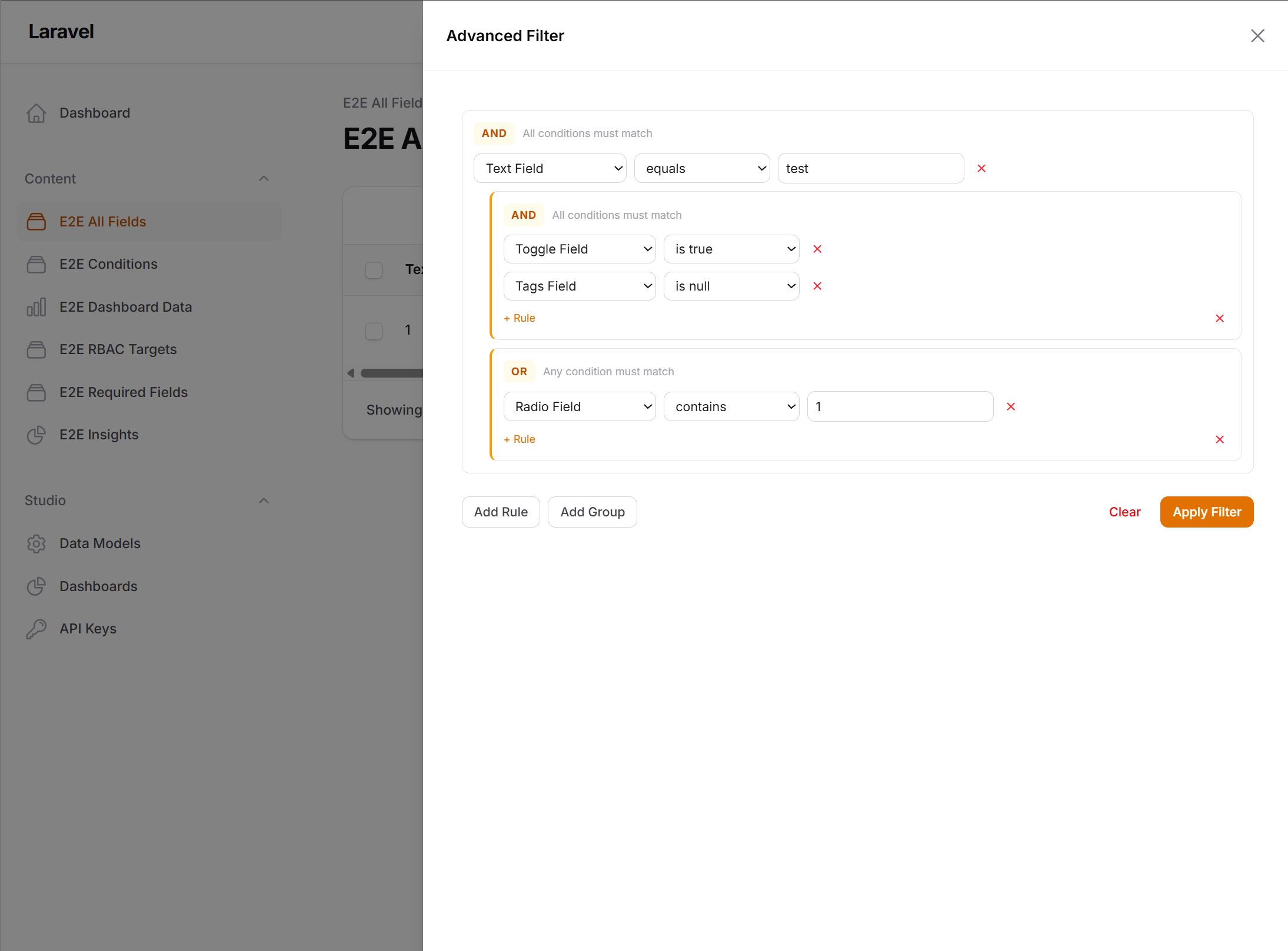Go to Data Models menu item

click(x=99, y=543)
